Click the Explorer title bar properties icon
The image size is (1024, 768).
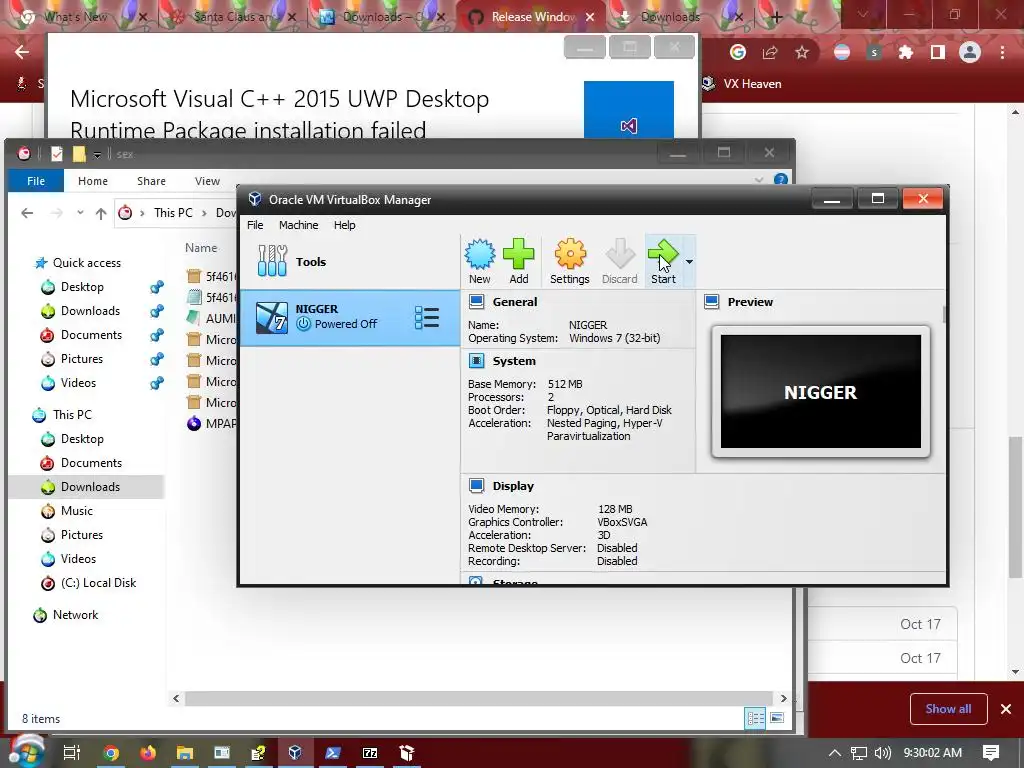57,153
